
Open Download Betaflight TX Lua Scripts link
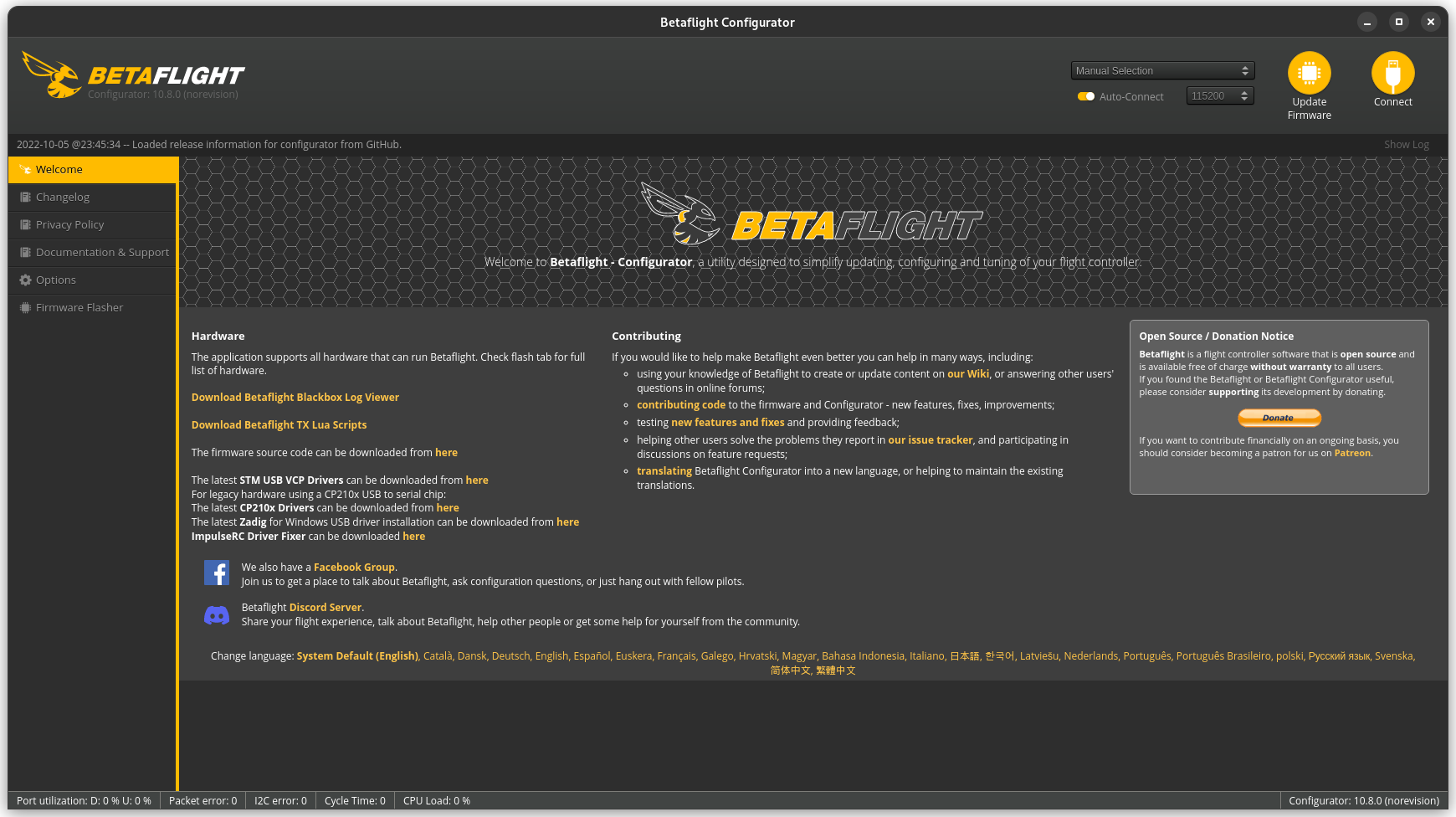279,424
